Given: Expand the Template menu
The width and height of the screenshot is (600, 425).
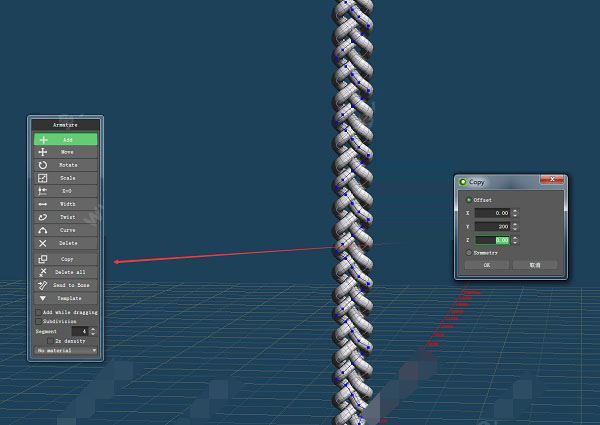Looking at the screenshot, I should coord(66,298).
